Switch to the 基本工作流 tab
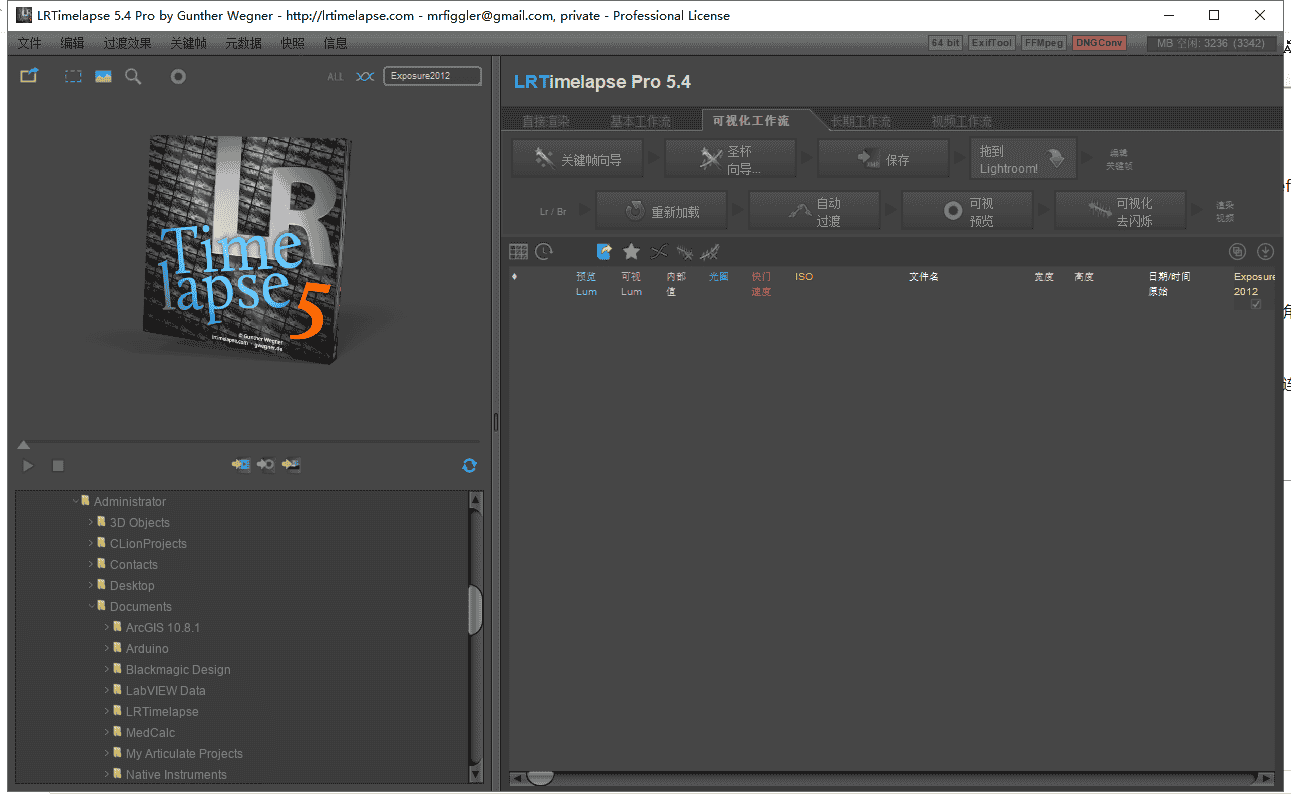The height and width of the screenshot is (799, 1291). click(x=640, y=121)
